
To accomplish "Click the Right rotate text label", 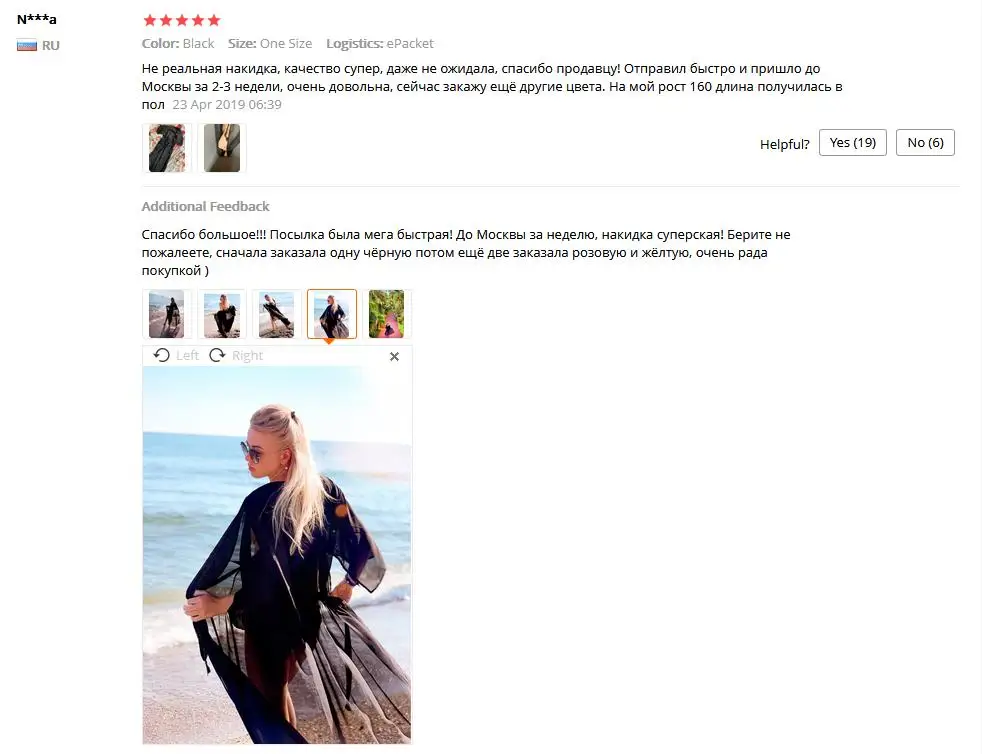I will [x=247, y=356].
